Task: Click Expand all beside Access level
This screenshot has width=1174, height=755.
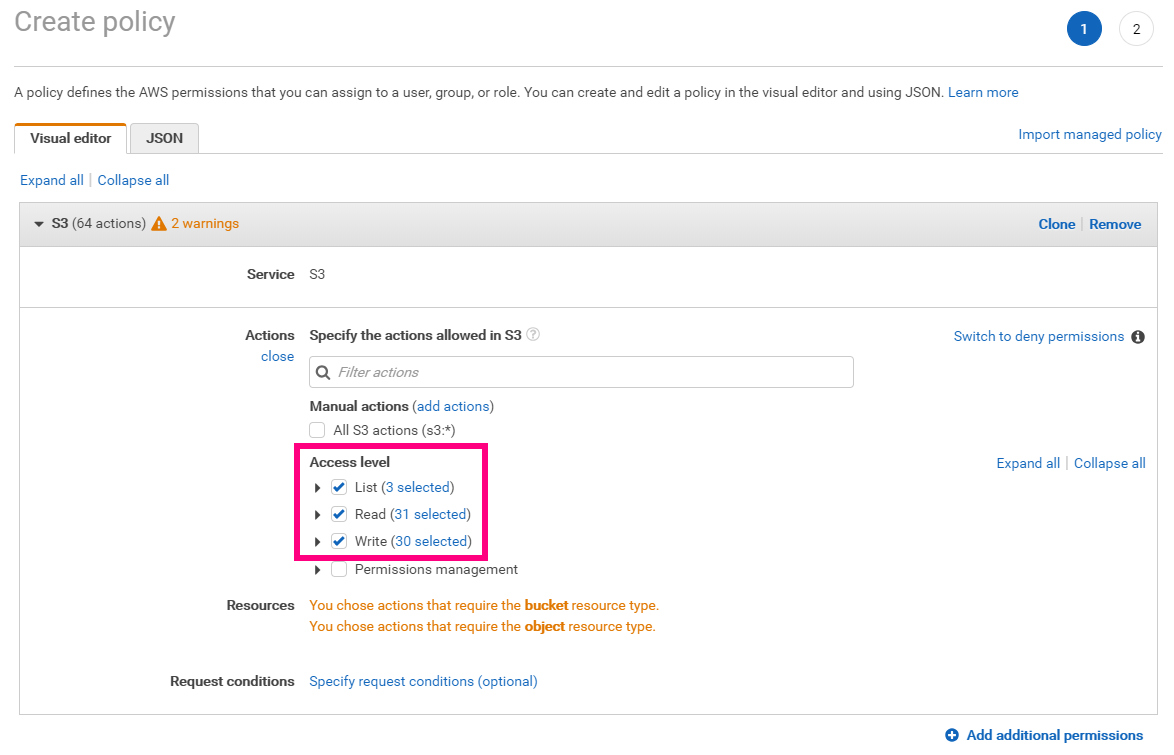Action: click(1028, 463)
